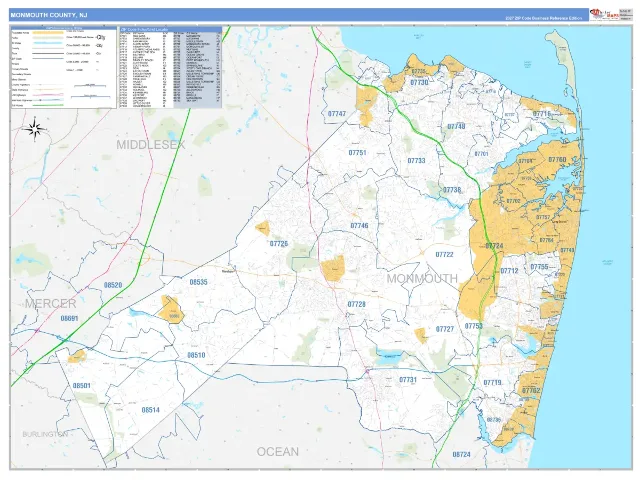
Task: Click ZIP code 07716
Action: pos(542,113)
